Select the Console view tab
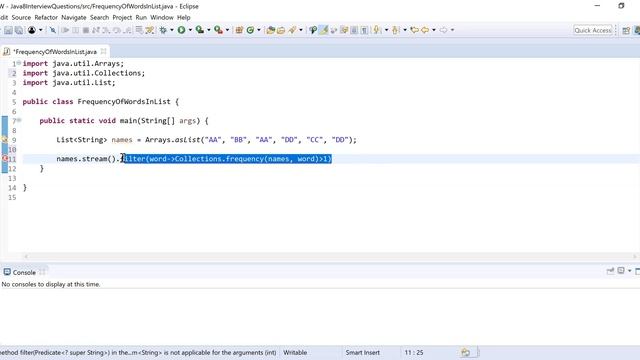 [x=24, y=272]
